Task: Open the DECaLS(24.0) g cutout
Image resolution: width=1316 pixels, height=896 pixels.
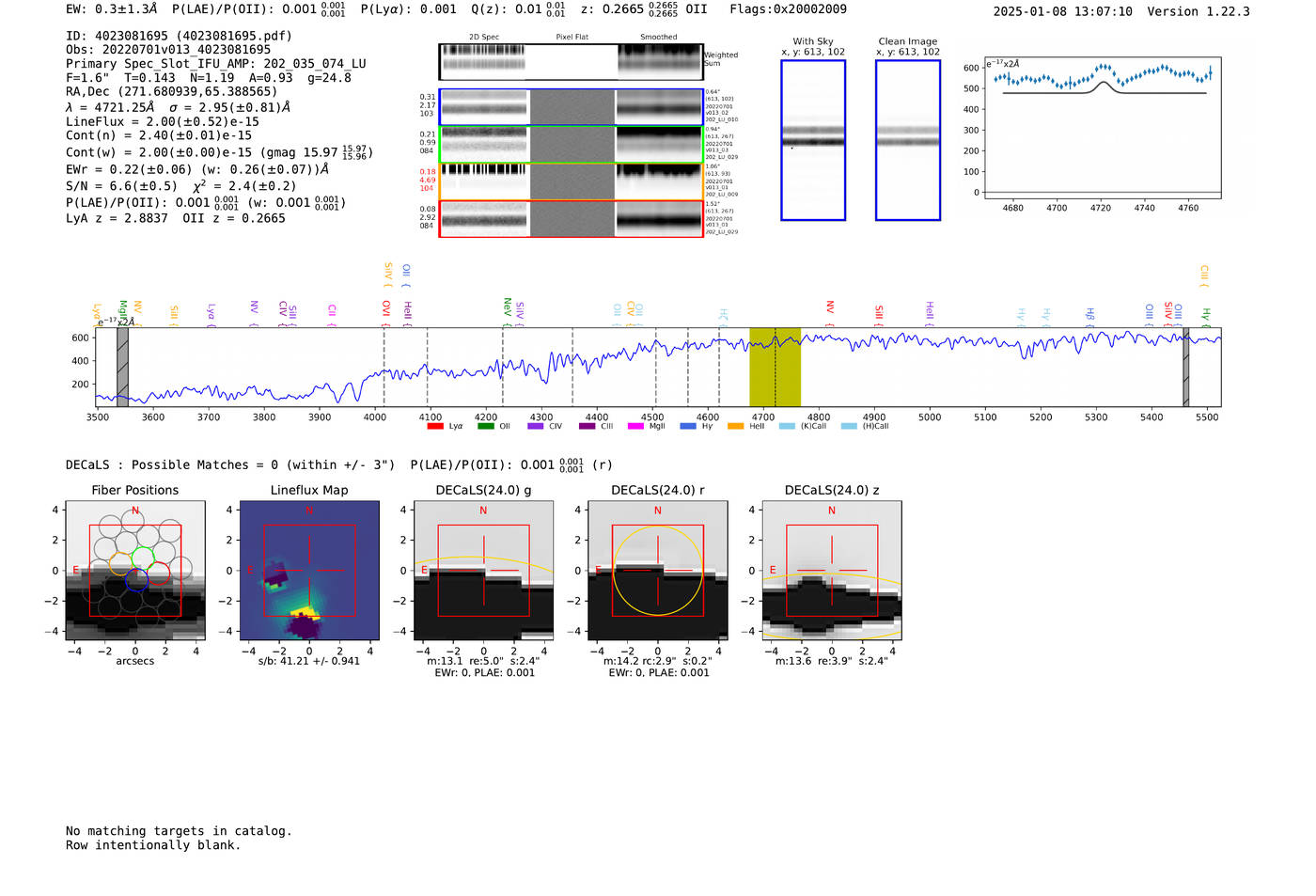Action: click(483, 572)
